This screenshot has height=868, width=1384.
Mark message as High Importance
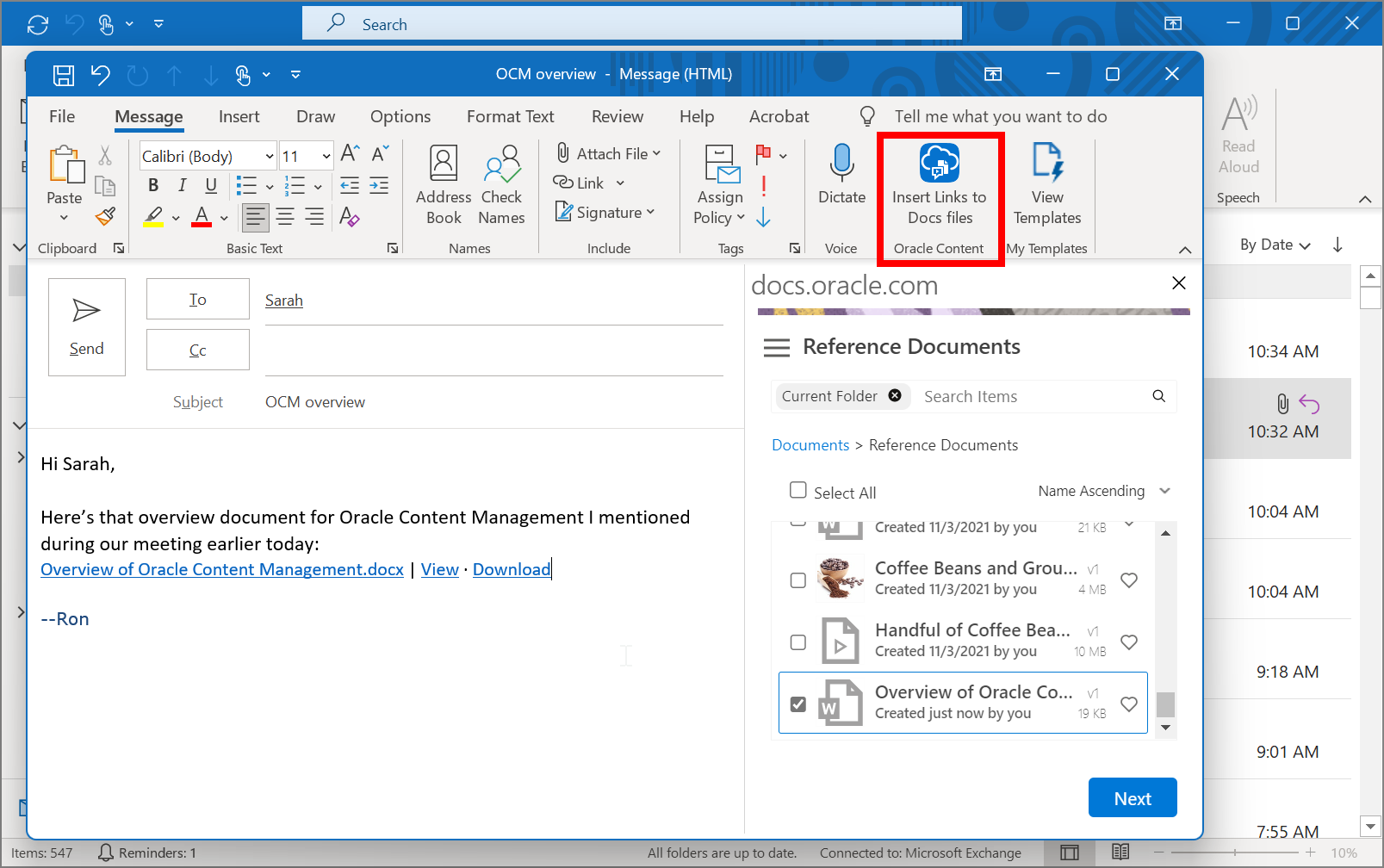763,185
